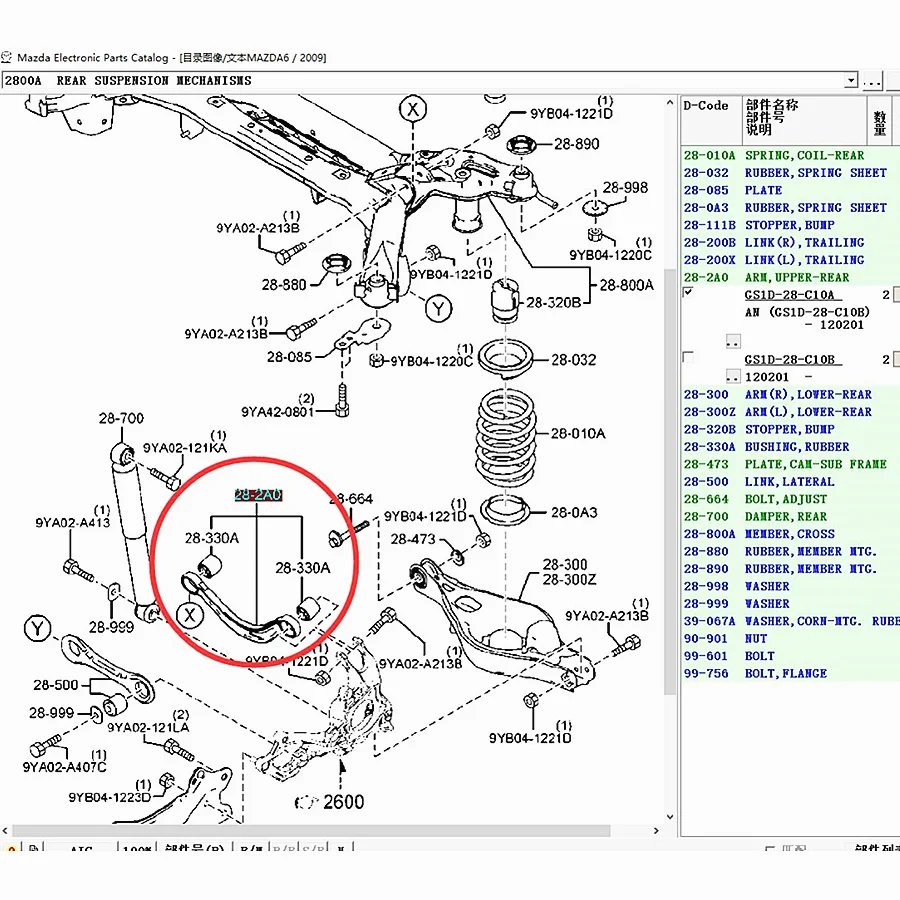
Task: Select 28-500 LINK, LATERAL list row
Action: 790,482
